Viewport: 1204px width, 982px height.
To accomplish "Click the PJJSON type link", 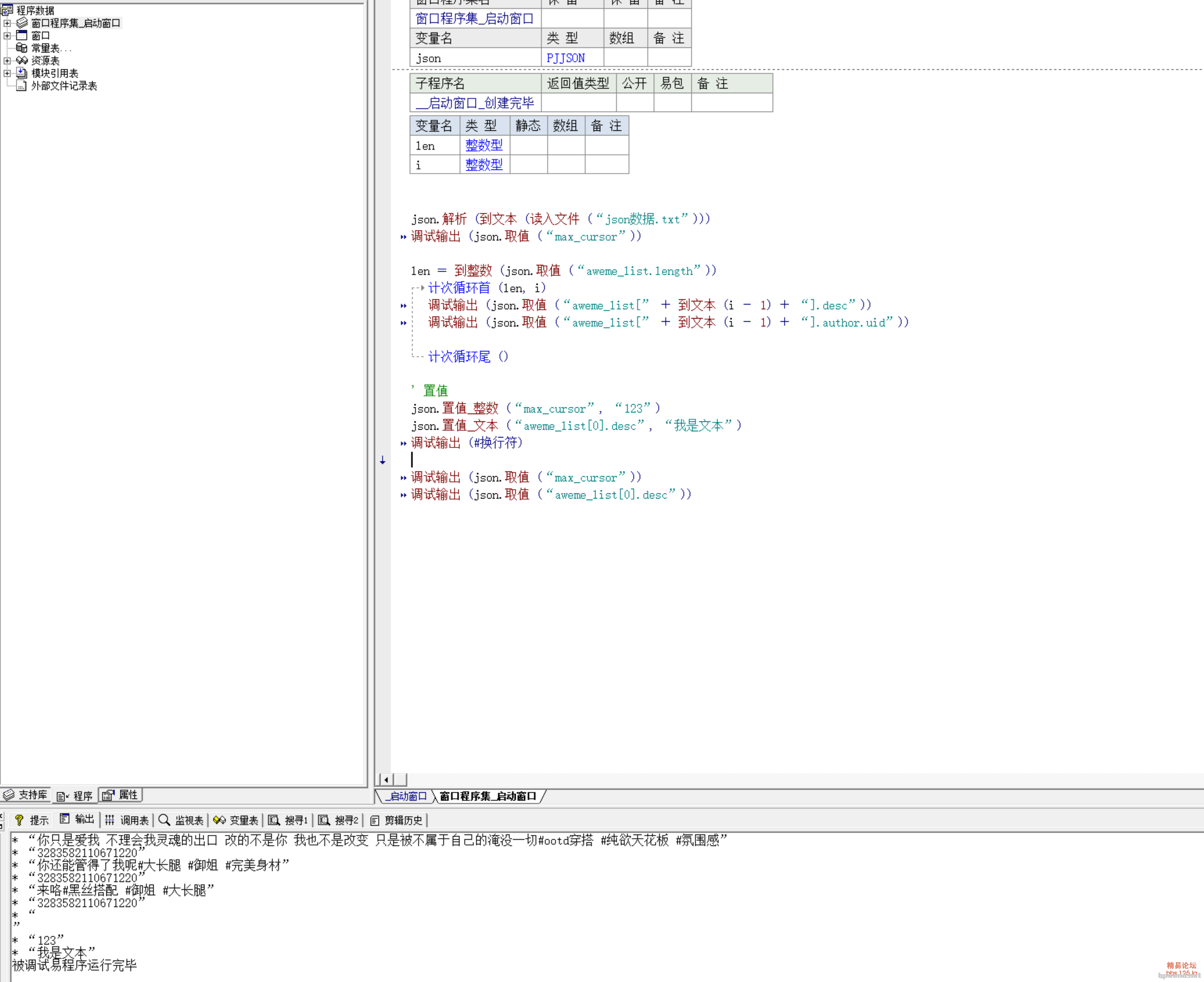I will pyautogui.click(x=566, y=58).
